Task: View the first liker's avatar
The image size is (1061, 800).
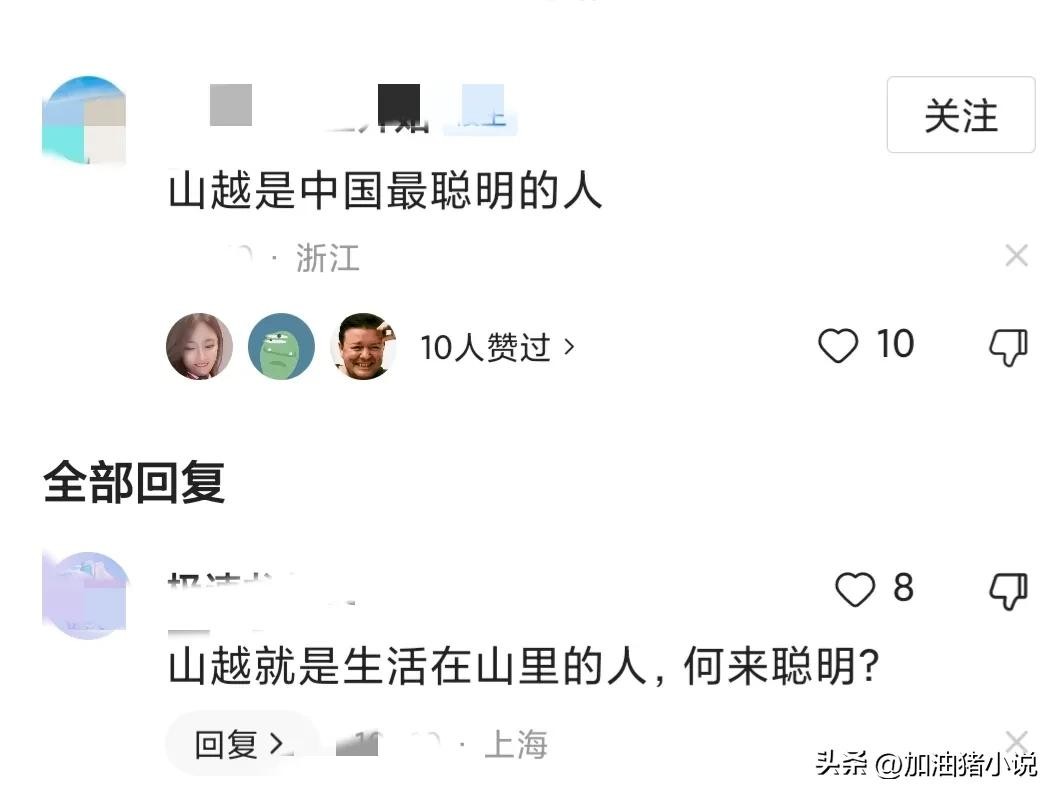Action: tap(199, 347)
